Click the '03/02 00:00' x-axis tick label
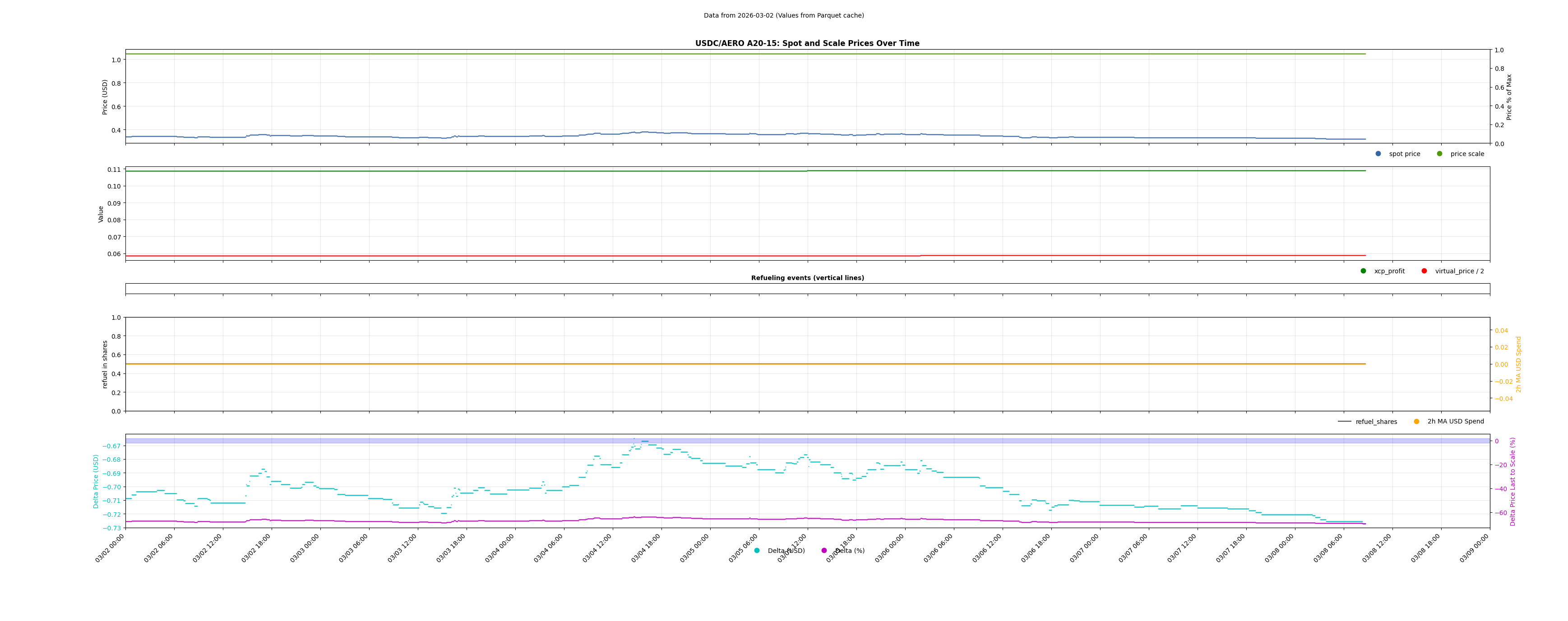The image size is (1568, 621). pos(110,548)
